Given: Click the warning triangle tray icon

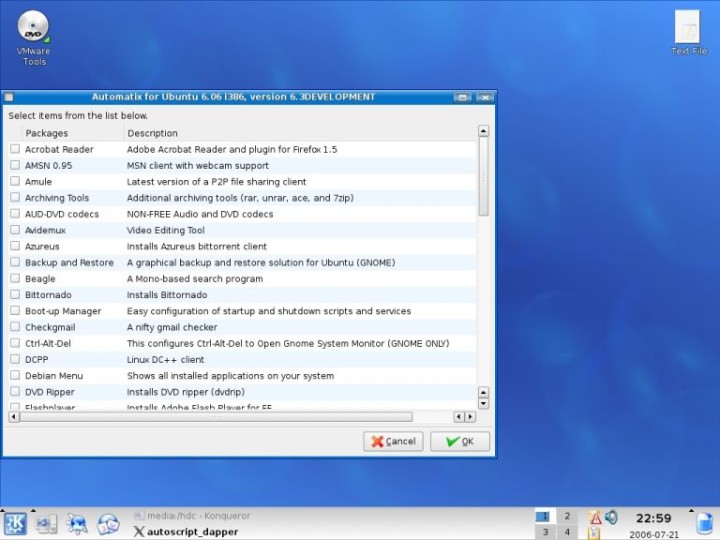Looking at the screenshot, I should pos(595,518).
